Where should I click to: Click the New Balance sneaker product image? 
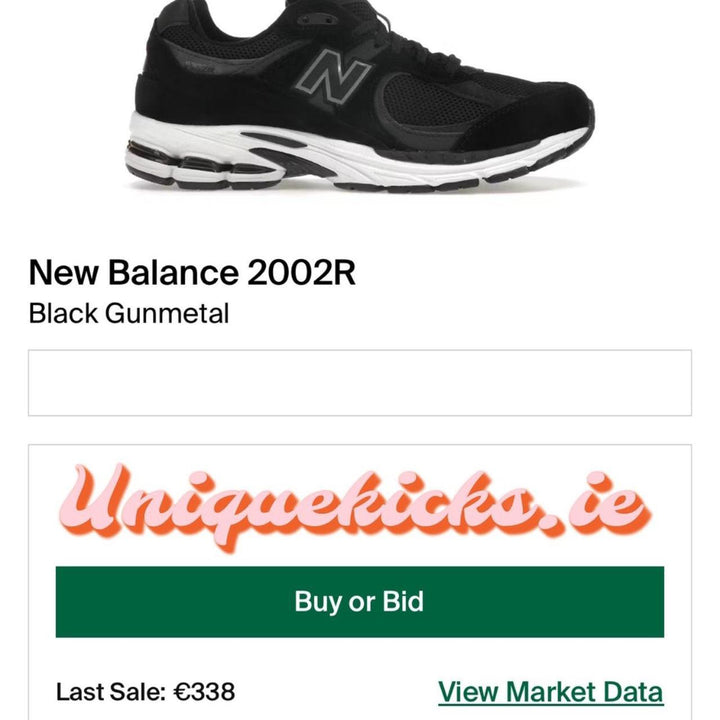[x=360, y=94]
